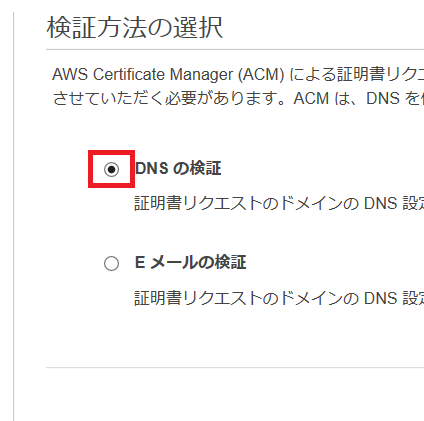Screen dimensions: 424x421
Task: Click the 'DNS の検証' option label
Action: click(178, 168)
